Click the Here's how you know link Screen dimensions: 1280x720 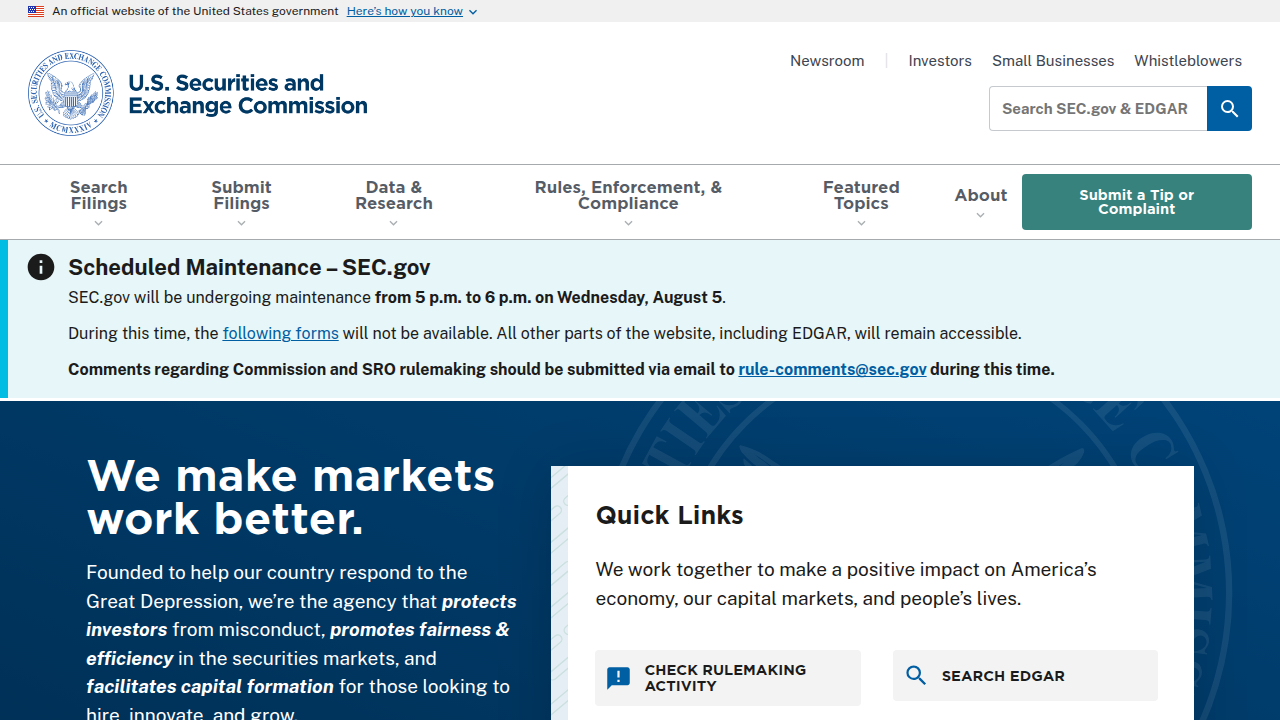tap(405, 11)
